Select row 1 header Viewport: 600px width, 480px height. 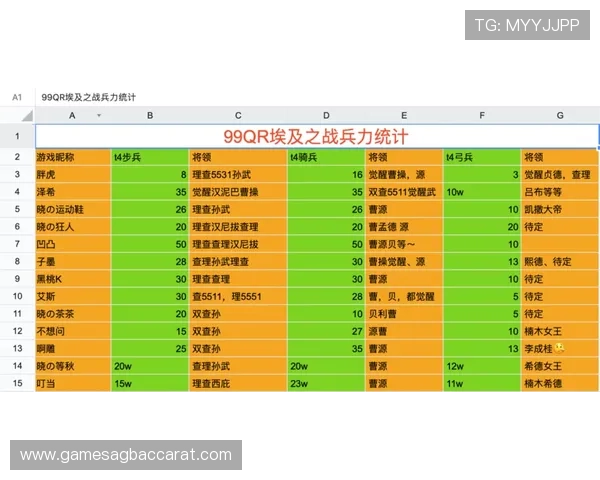(x=17, y=136)
